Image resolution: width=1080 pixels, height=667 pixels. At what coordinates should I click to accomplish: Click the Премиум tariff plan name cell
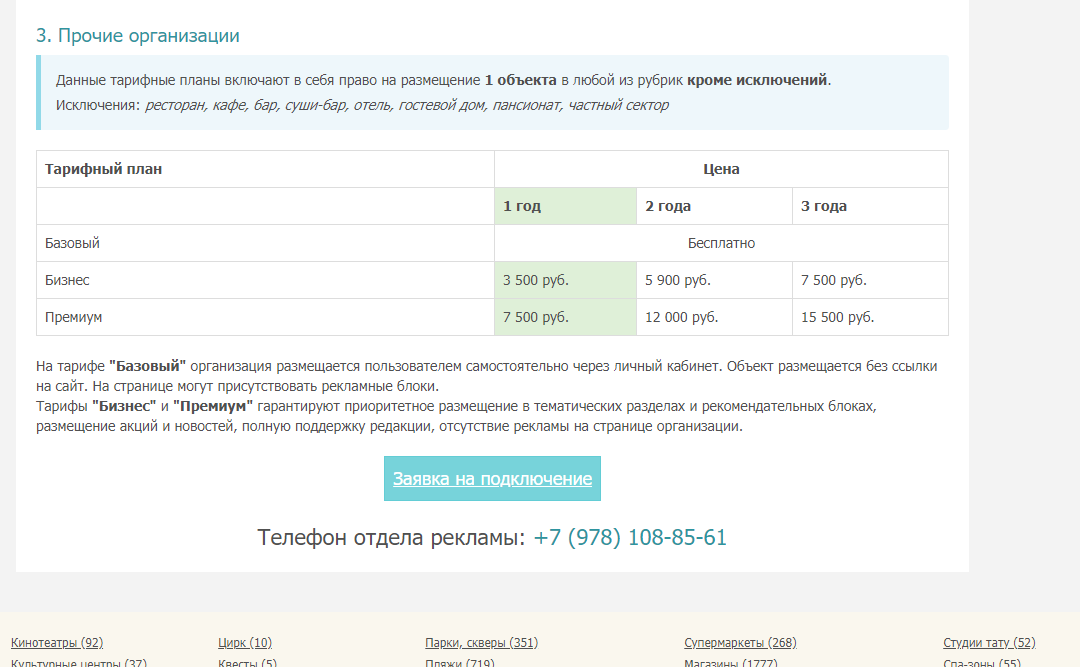(265, 317)
